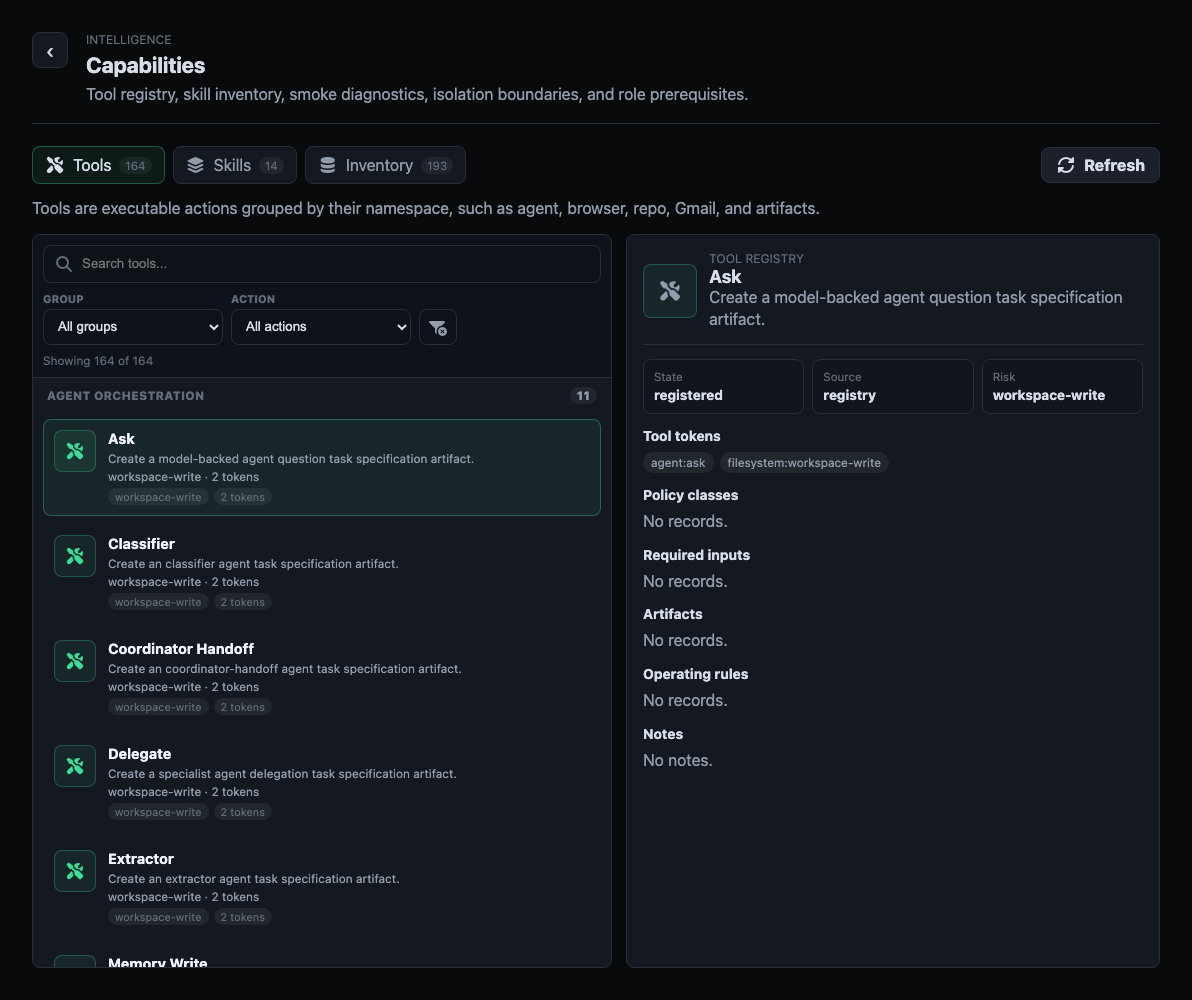Click the Inventory tab database icon
This screenshot has width=1192, height=1000.
pyautogui.click(x=328, y=165)
